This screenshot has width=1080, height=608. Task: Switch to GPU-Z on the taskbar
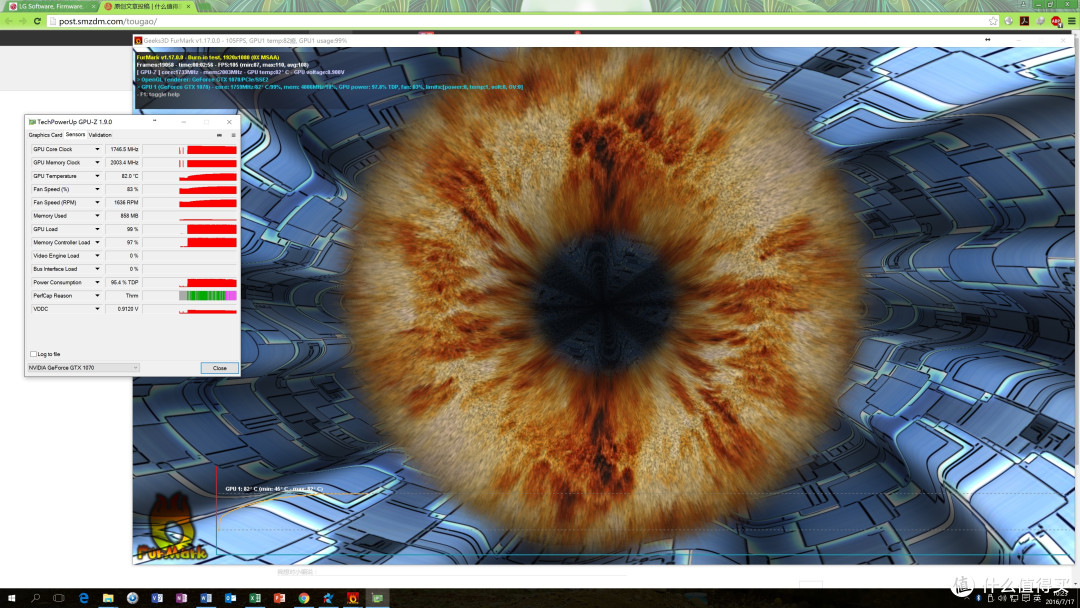[377, 598]
